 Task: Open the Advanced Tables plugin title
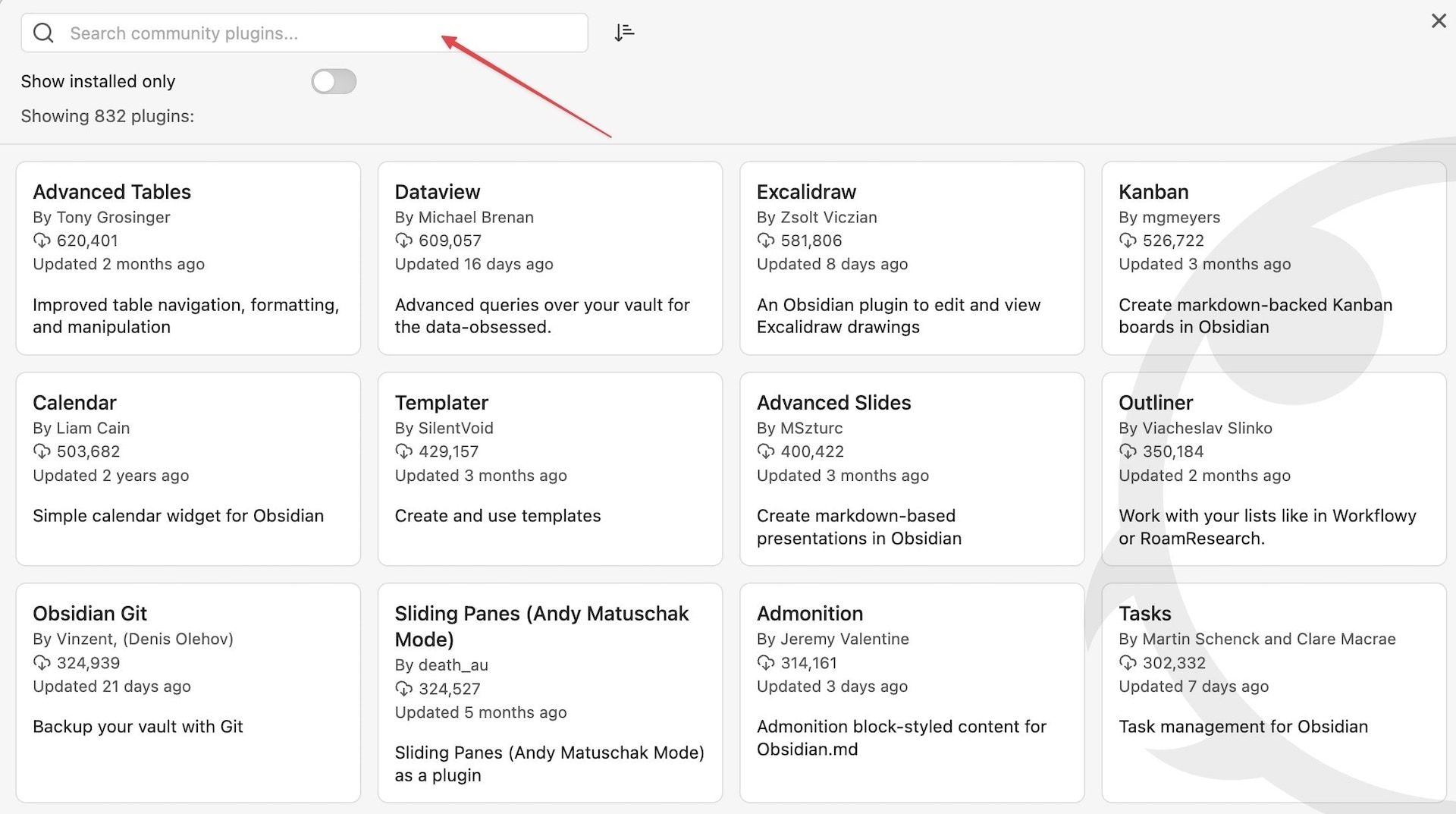[x=111, y=192]
